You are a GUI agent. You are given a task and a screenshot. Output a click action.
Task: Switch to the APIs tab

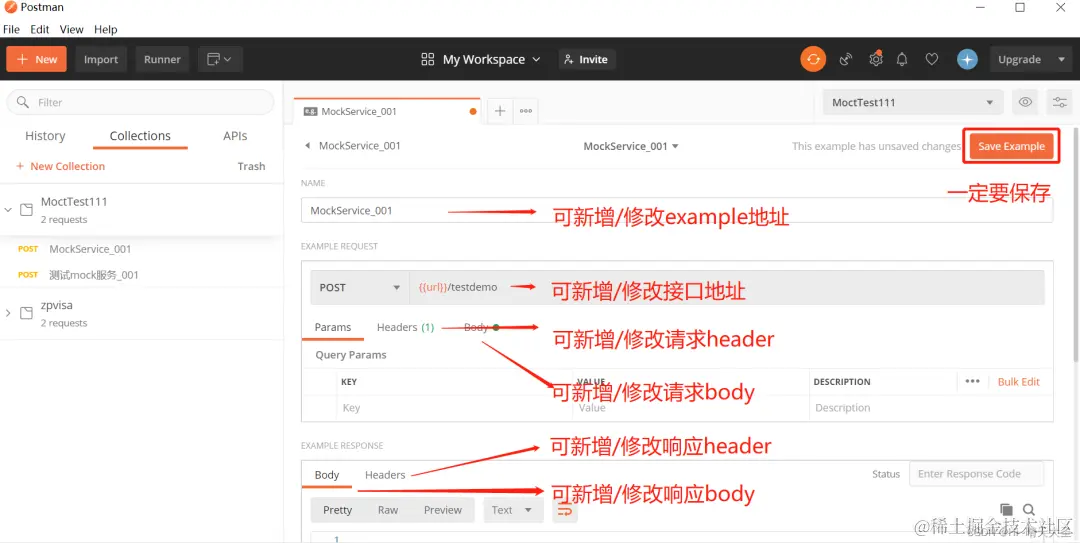point(235,136)
